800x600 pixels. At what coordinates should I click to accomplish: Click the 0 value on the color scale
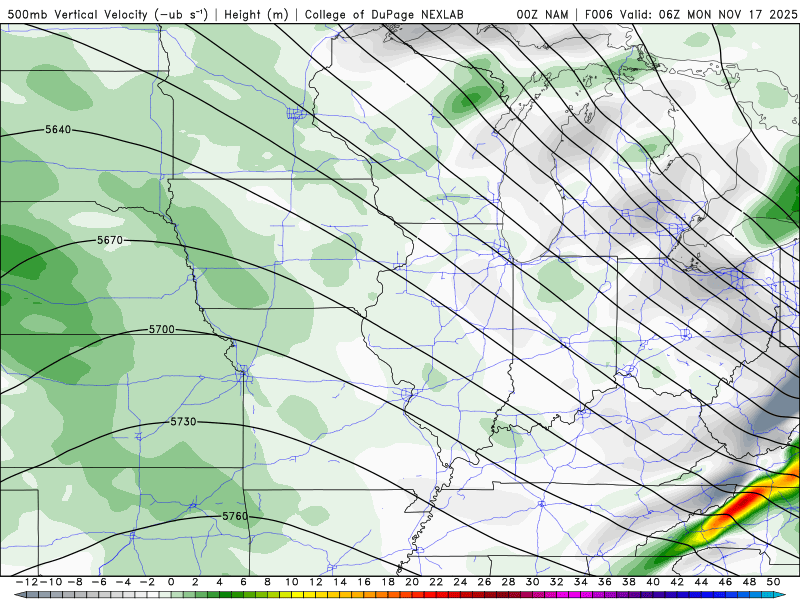point(171,582)
